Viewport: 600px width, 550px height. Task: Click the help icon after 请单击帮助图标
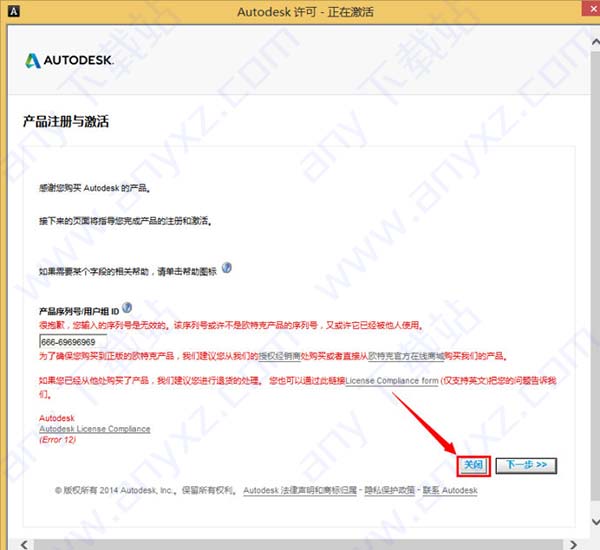click(227, 268)
